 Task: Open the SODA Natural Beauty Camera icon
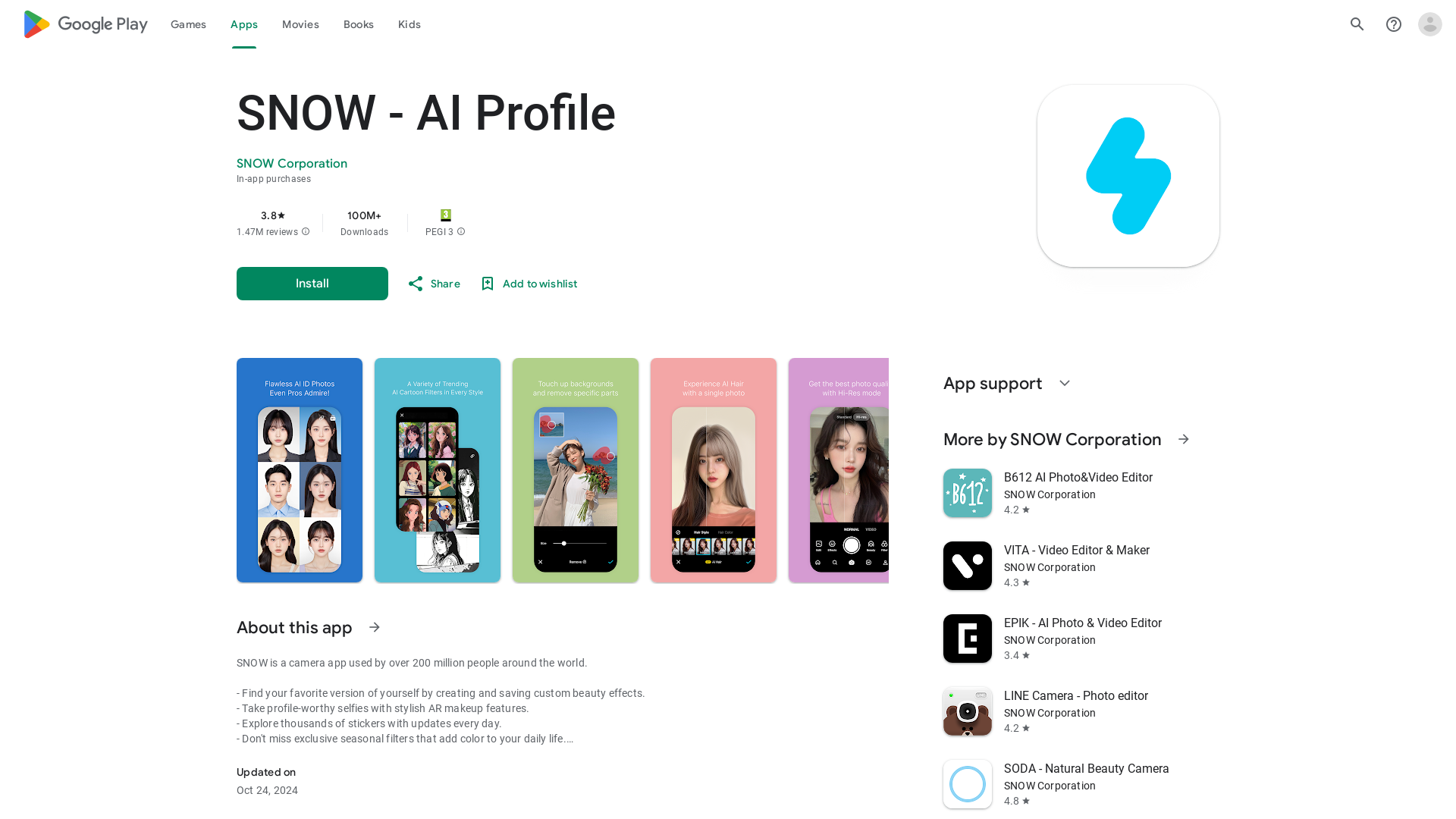967,784
